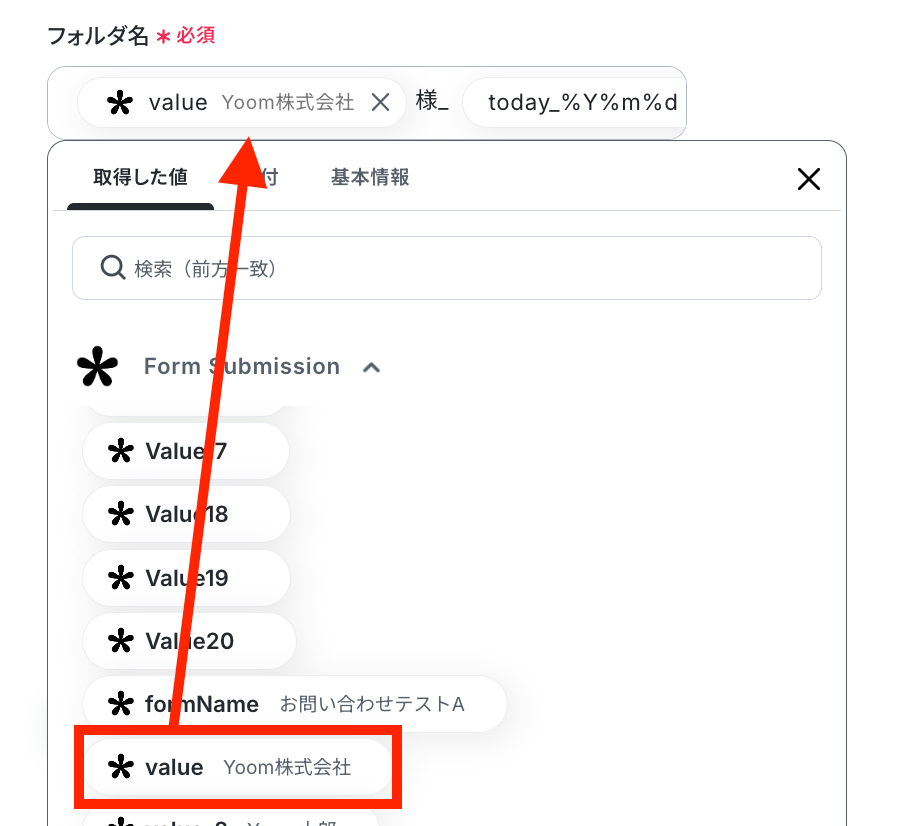Click the value chip in the フォルダ名 field

241,102
